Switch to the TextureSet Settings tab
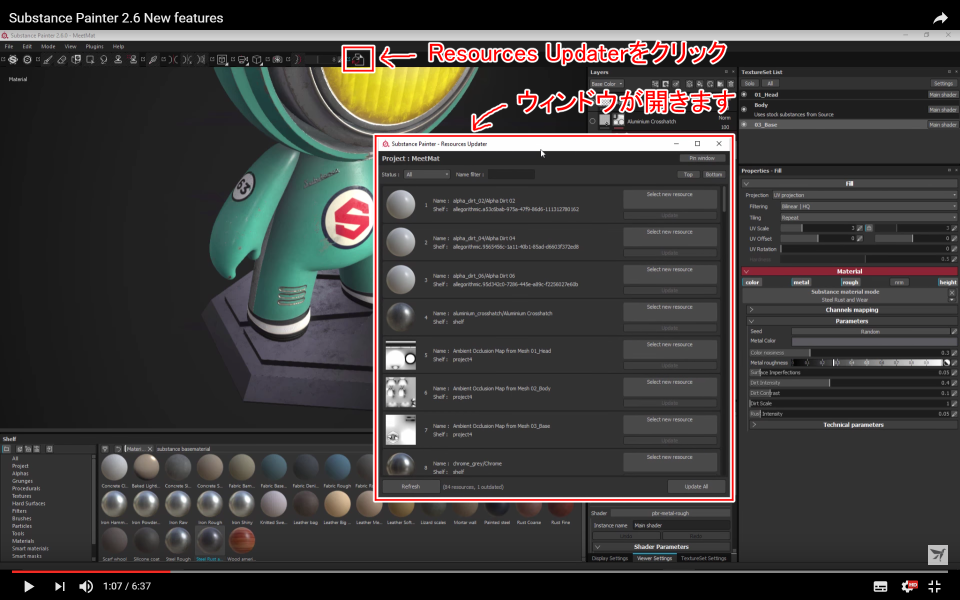Viewport: 960px width, 600px height. (x=703, y=558)
